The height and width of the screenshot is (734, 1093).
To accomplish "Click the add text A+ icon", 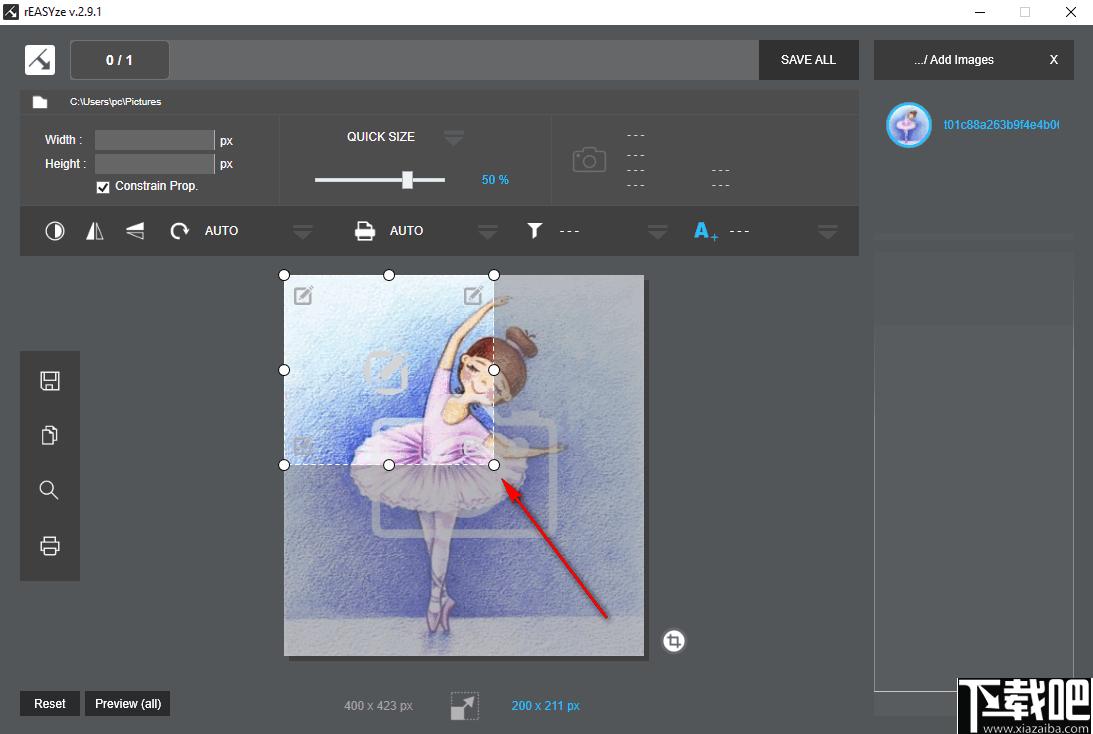I will coord(705,231).
